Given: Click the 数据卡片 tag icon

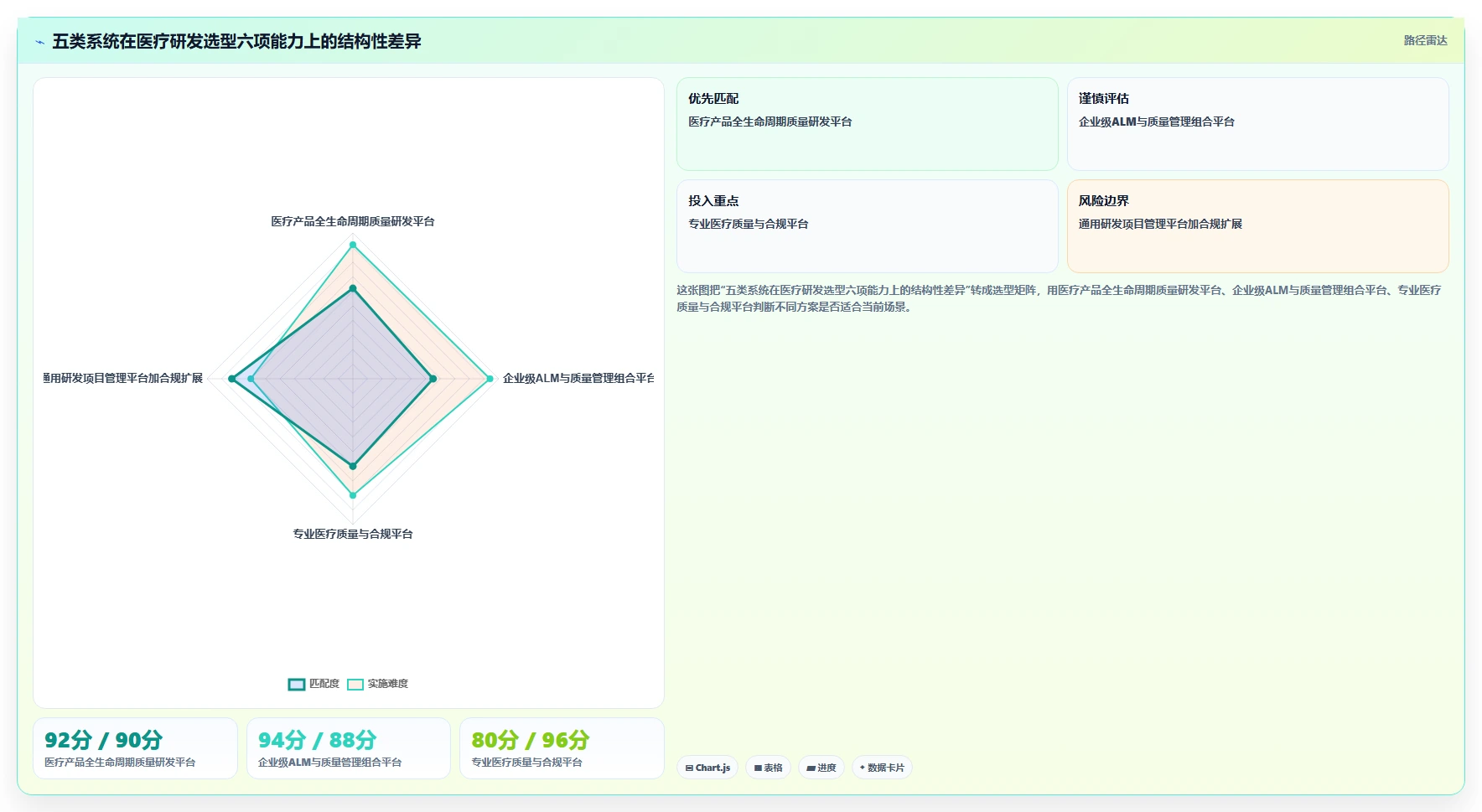Looking at the screenshot, I should 863,768.
